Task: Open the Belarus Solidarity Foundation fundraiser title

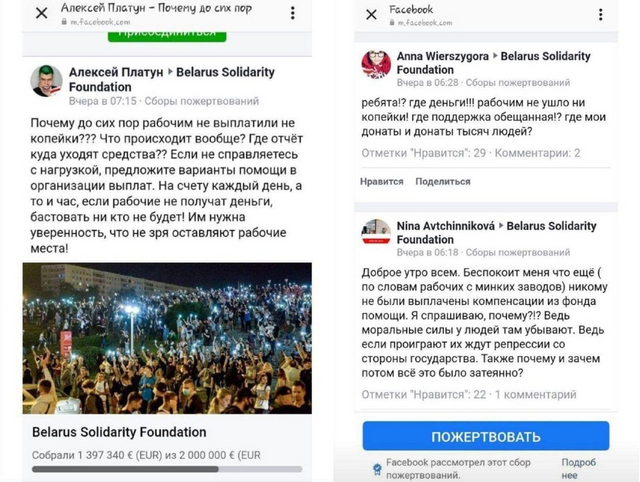Action: click(119, 432)
